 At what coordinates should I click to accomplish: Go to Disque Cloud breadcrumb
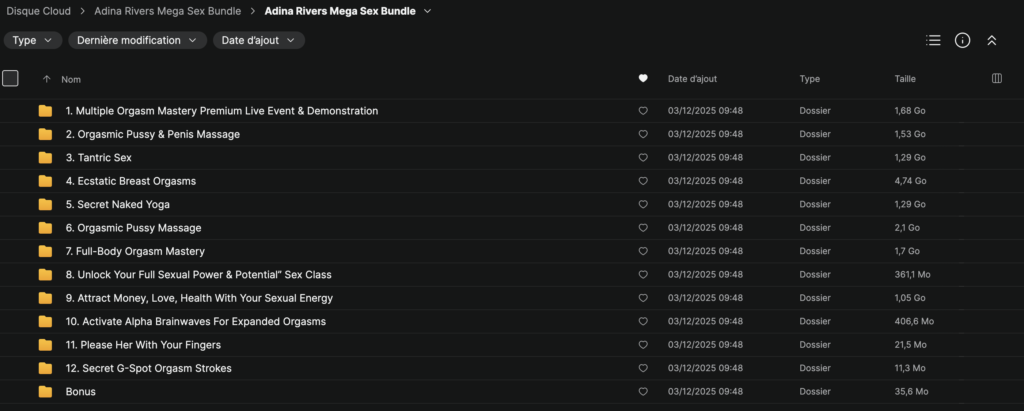pos(41,12)
